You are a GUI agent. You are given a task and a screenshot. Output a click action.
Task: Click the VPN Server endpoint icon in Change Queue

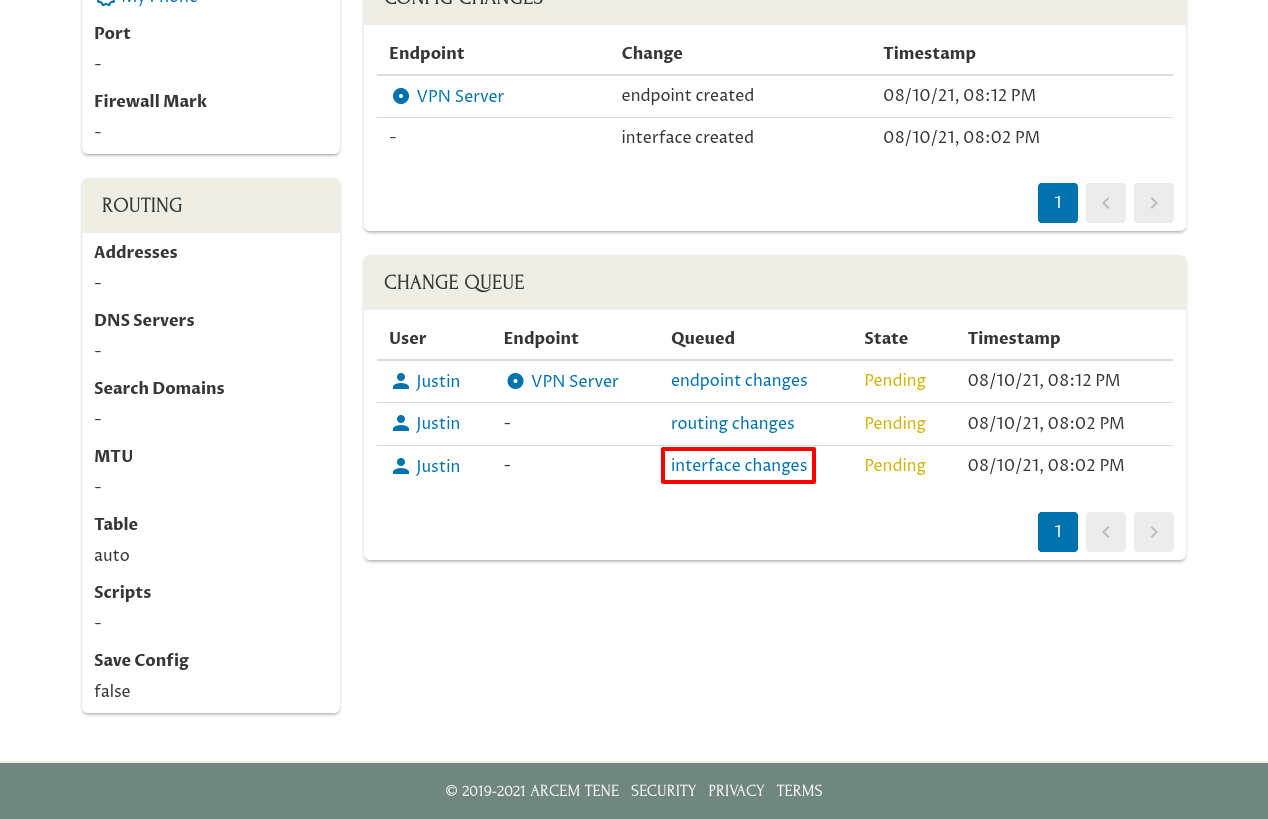click(x=515, y=381)
